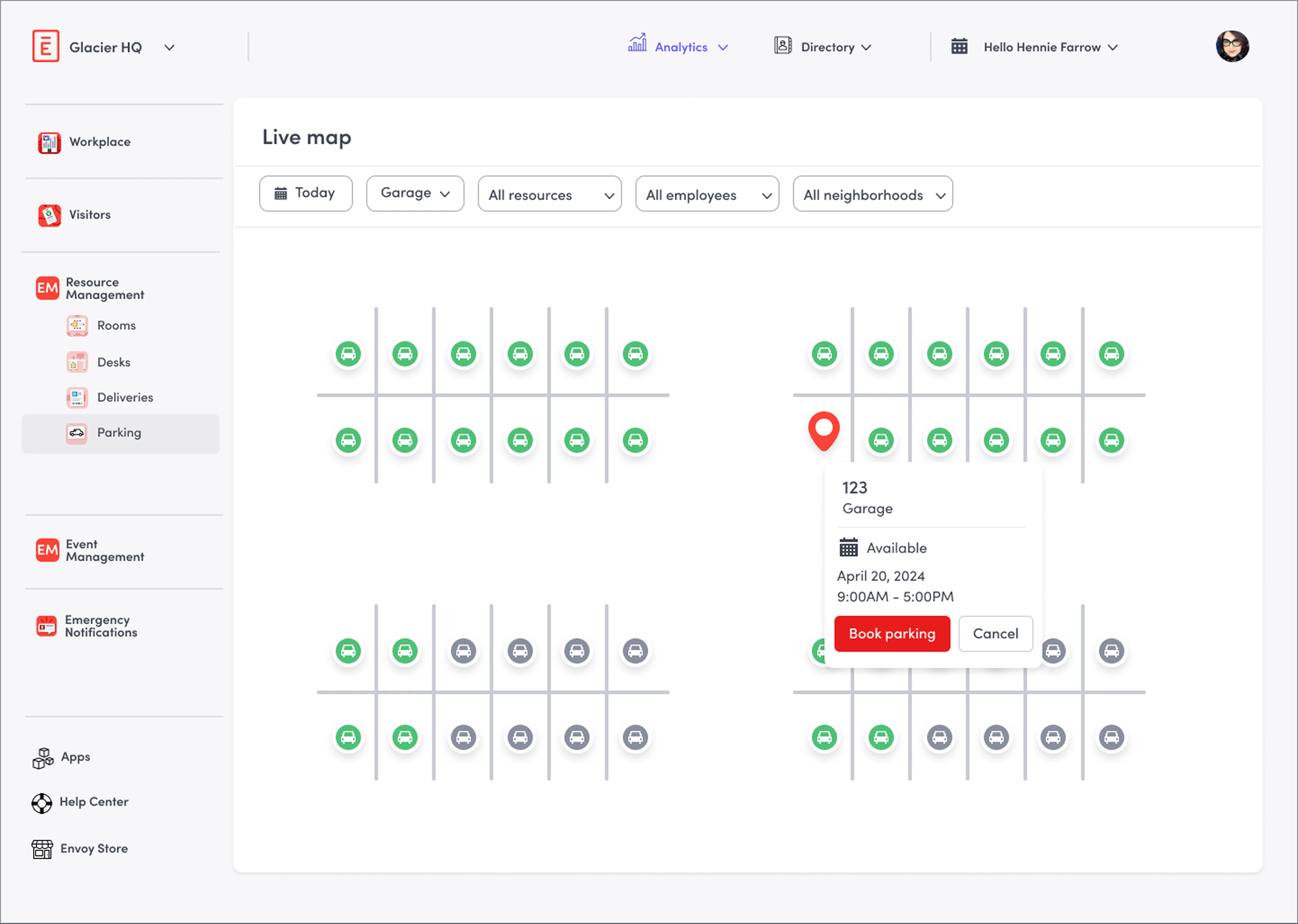Select the Parking sidebar item
This screenshot has height=924, width=1298.
tap(121, 433)
